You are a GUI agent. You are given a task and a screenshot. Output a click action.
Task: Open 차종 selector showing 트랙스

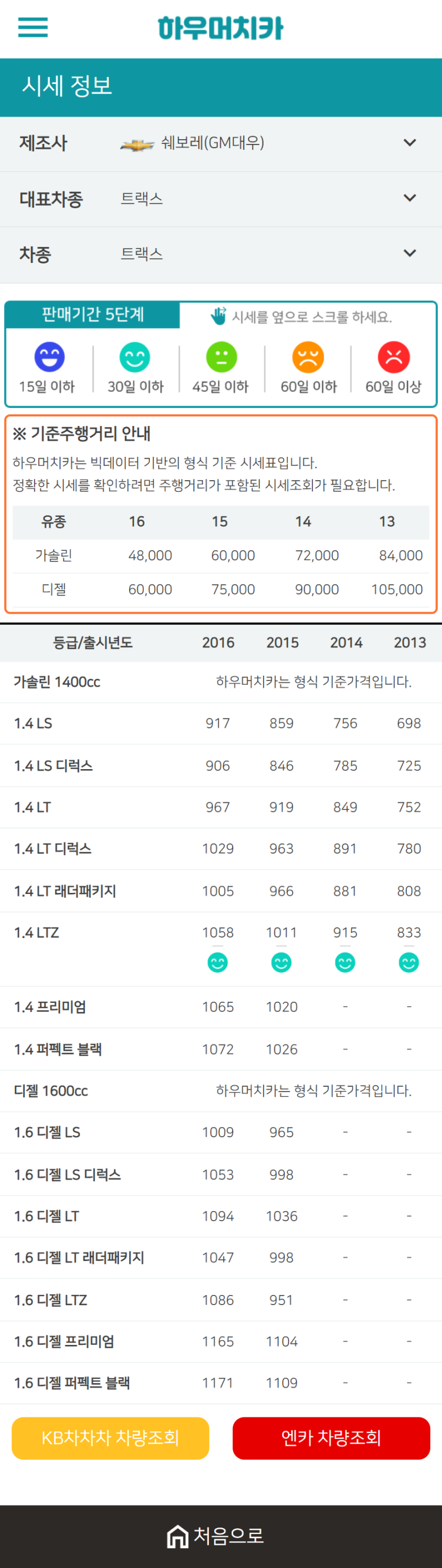(221, 255)
